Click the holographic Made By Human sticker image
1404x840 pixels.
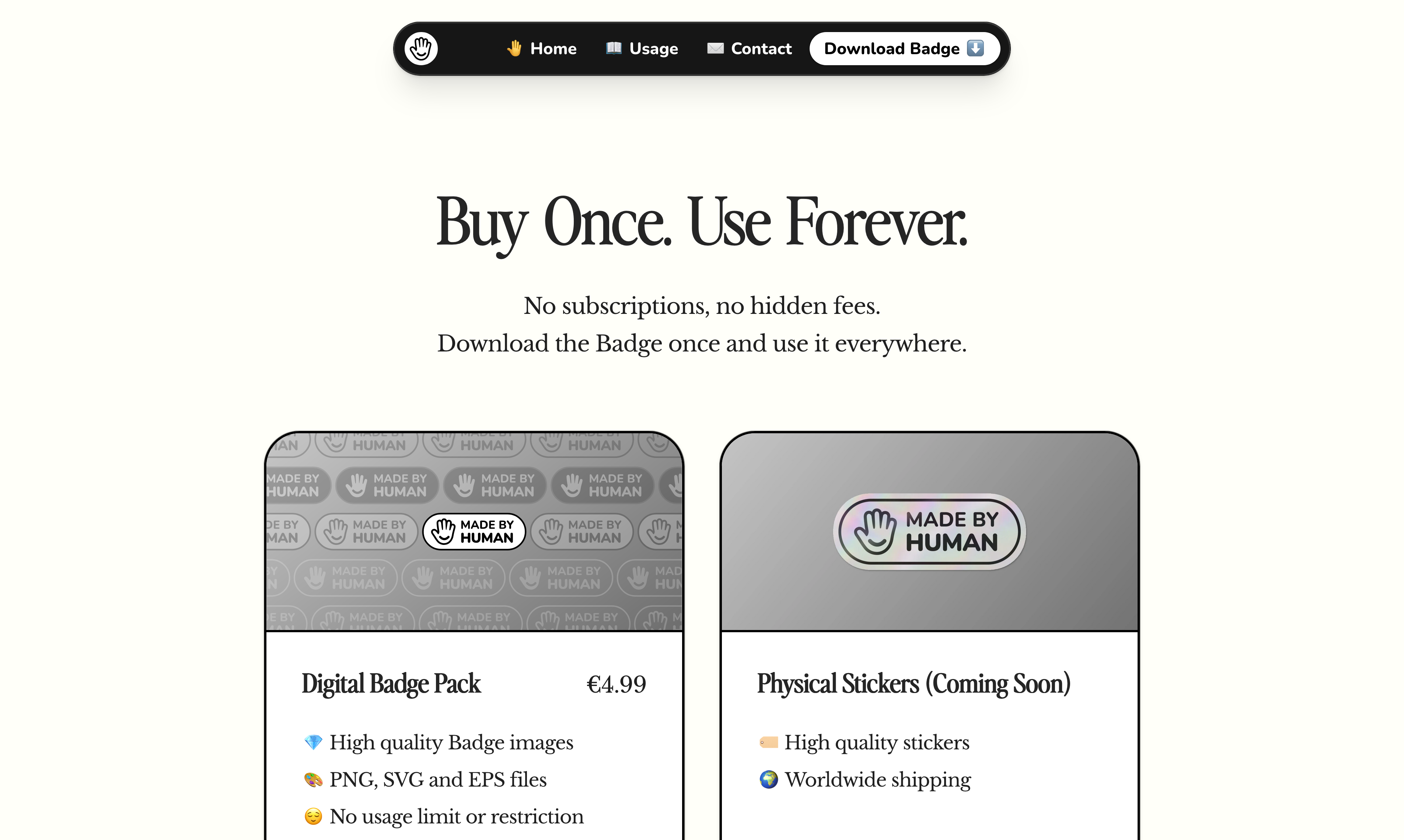[x=929, y=532]
